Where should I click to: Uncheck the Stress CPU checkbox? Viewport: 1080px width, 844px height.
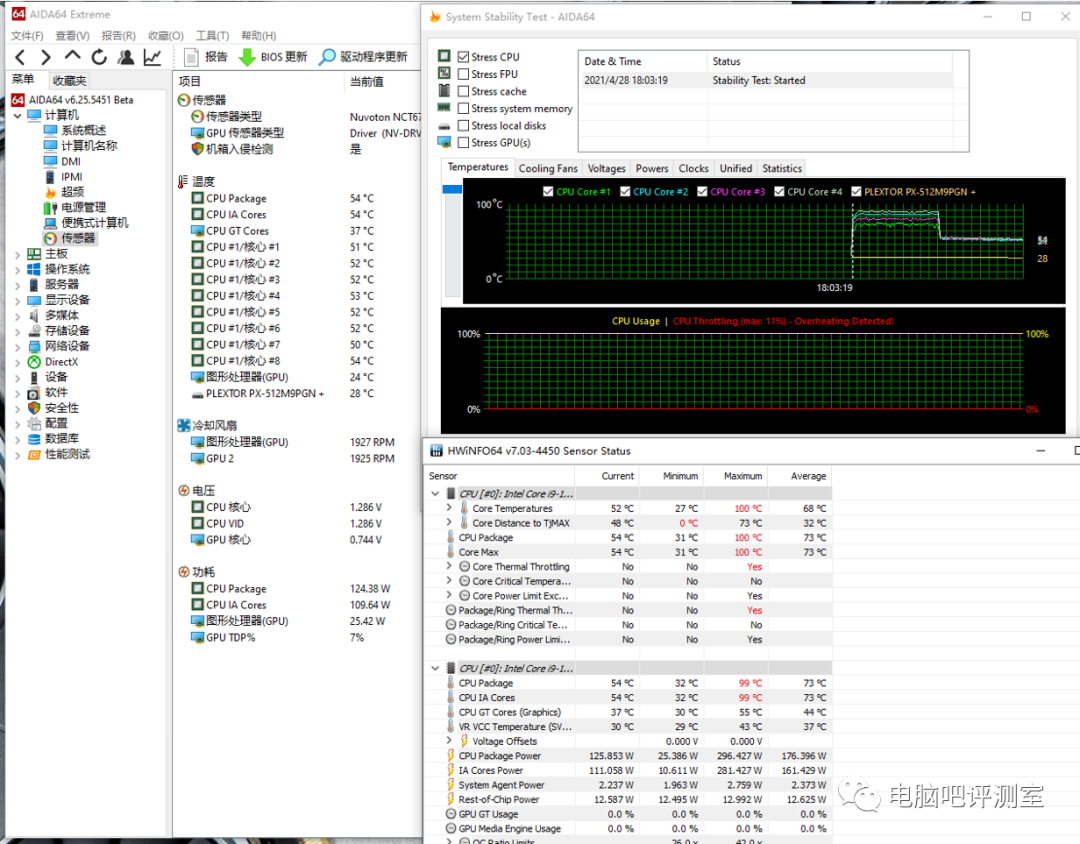464,57
